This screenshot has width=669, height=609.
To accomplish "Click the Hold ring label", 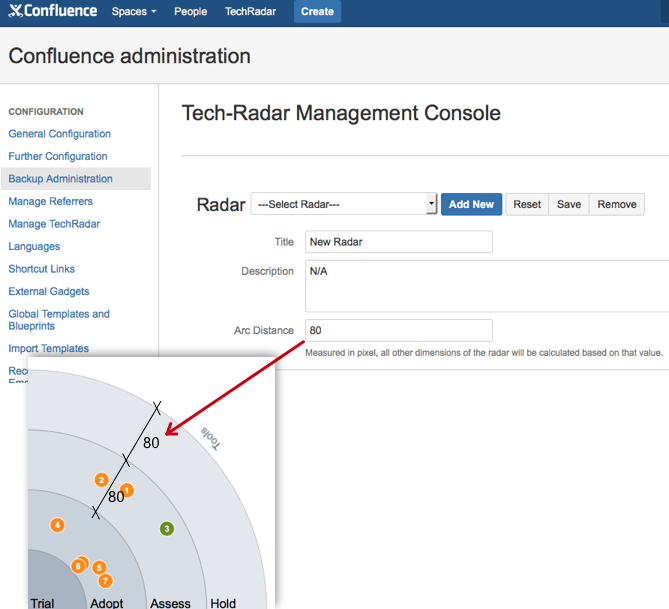I will [x=223, y=603].
